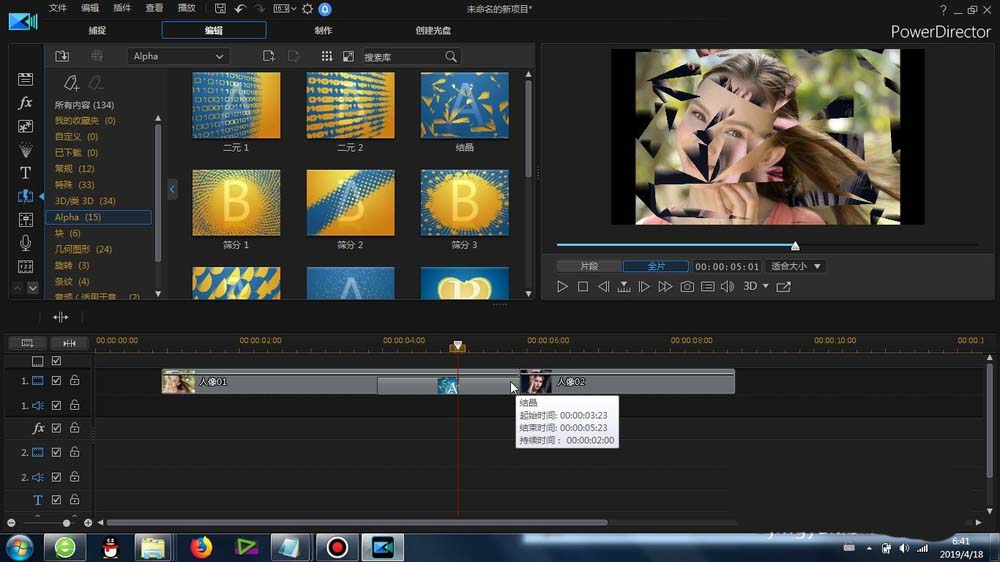Open the Chapter Room icon
This screenshot has width=1000, height=562.
tap(26, 267)
